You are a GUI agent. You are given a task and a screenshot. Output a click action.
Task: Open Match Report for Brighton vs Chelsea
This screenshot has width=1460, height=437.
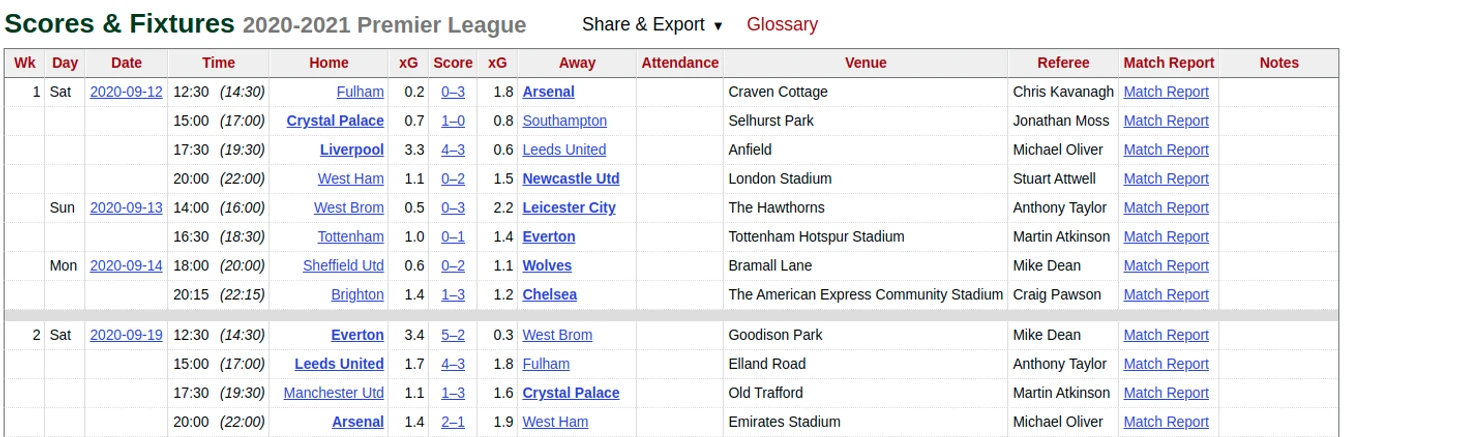click(1166, 295)
